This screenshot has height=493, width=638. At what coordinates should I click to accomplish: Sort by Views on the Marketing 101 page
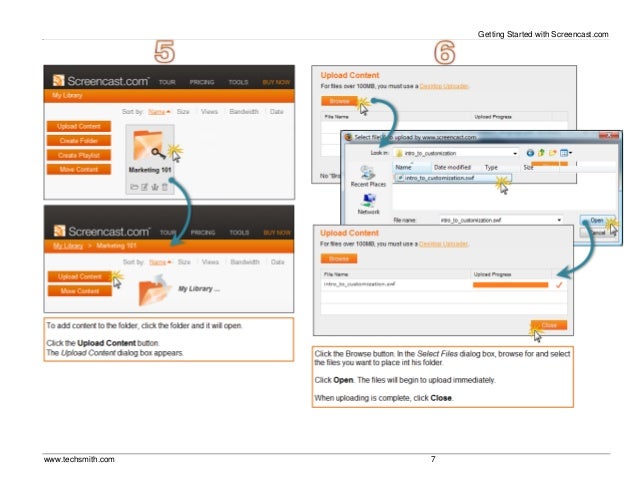point(210,262)
